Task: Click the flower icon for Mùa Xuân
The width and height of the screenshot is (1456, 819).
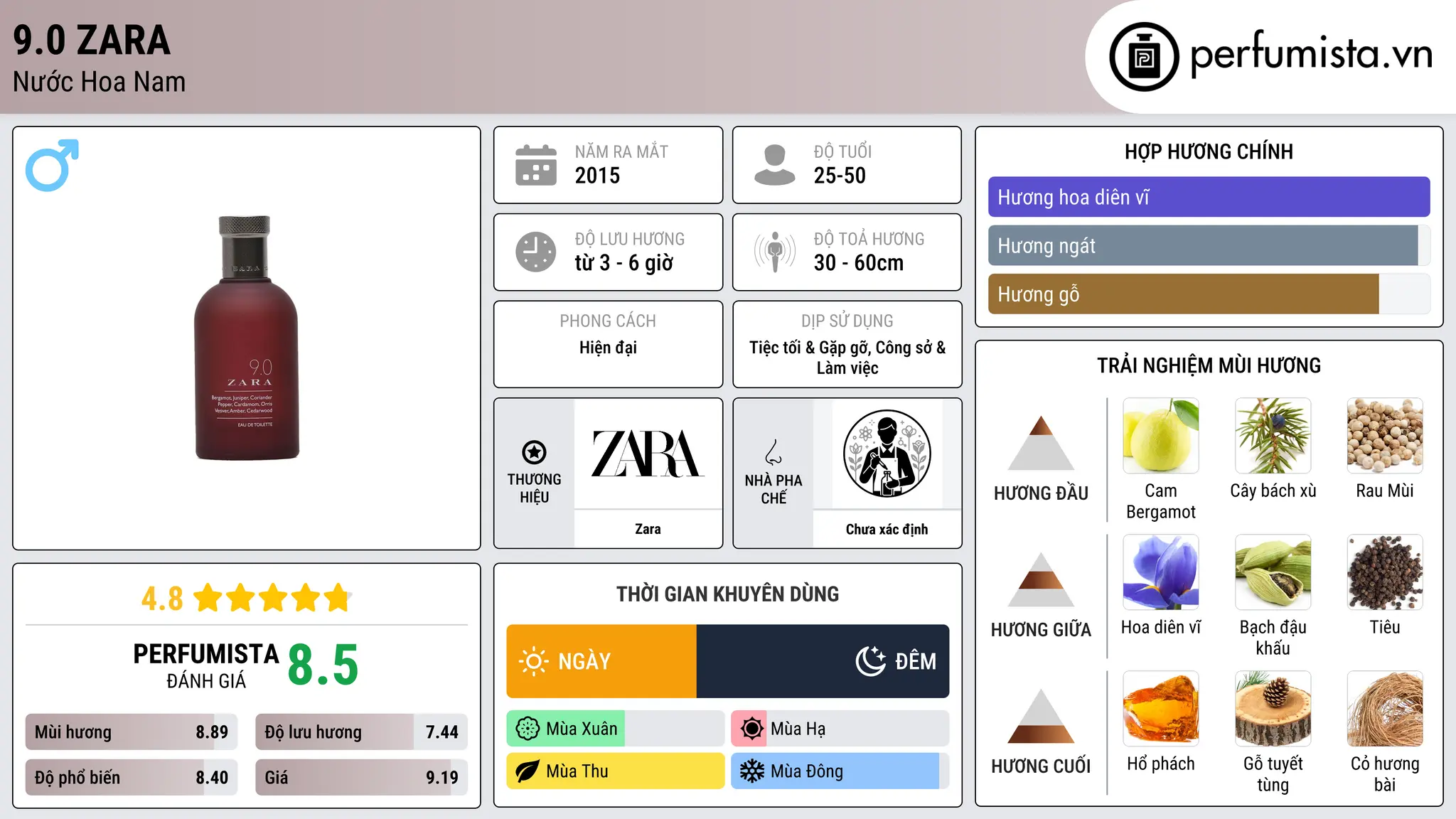Action: [528, 729]
